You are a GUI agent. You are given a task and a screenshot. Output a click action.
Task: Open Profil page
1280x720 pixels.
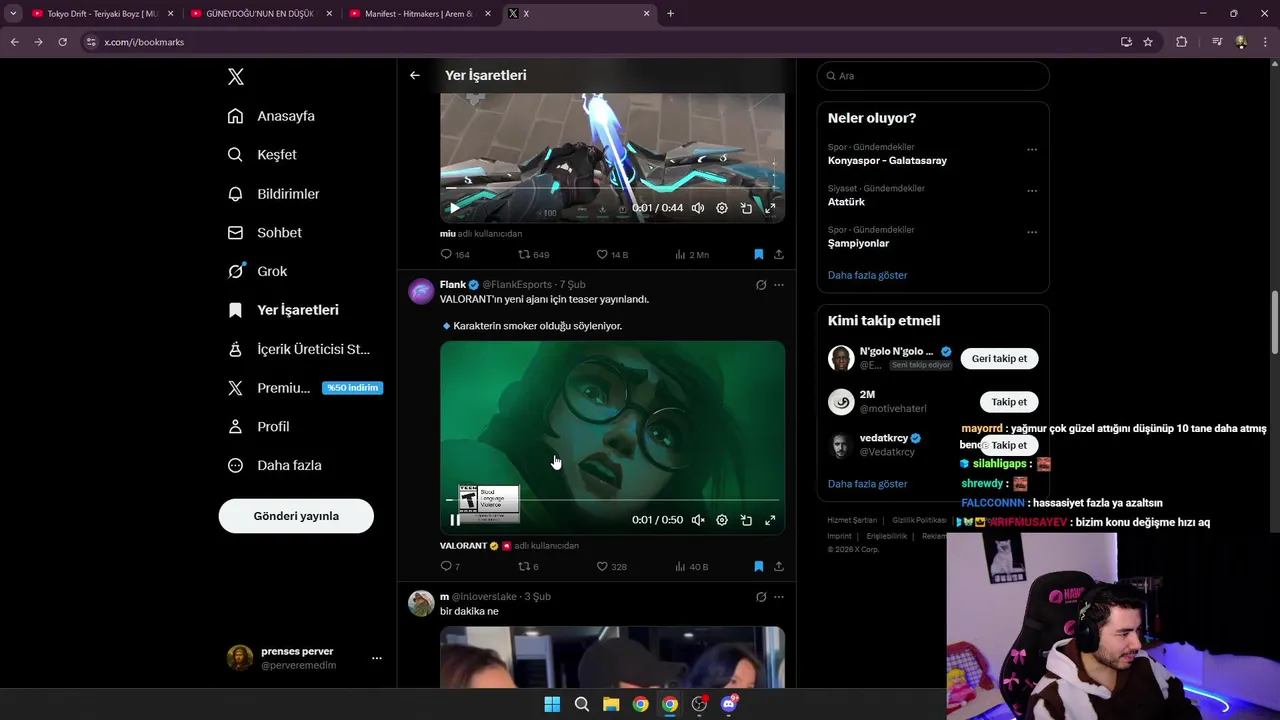pos(258,426)
